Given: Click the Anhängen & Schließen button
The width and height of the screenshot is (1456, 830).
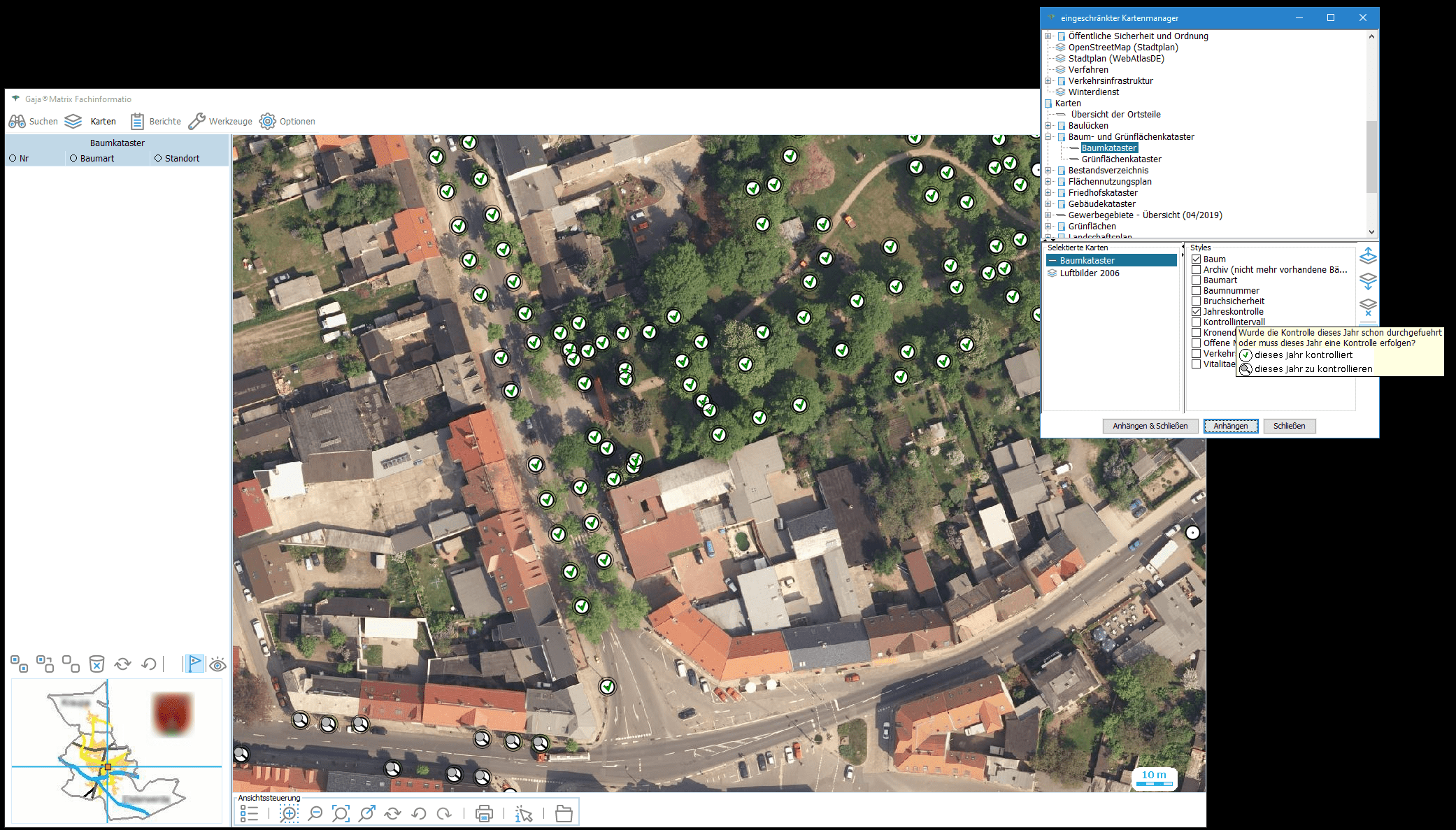Looking at the screenshot, I should pyautogui.click(x=1150, y=426).
